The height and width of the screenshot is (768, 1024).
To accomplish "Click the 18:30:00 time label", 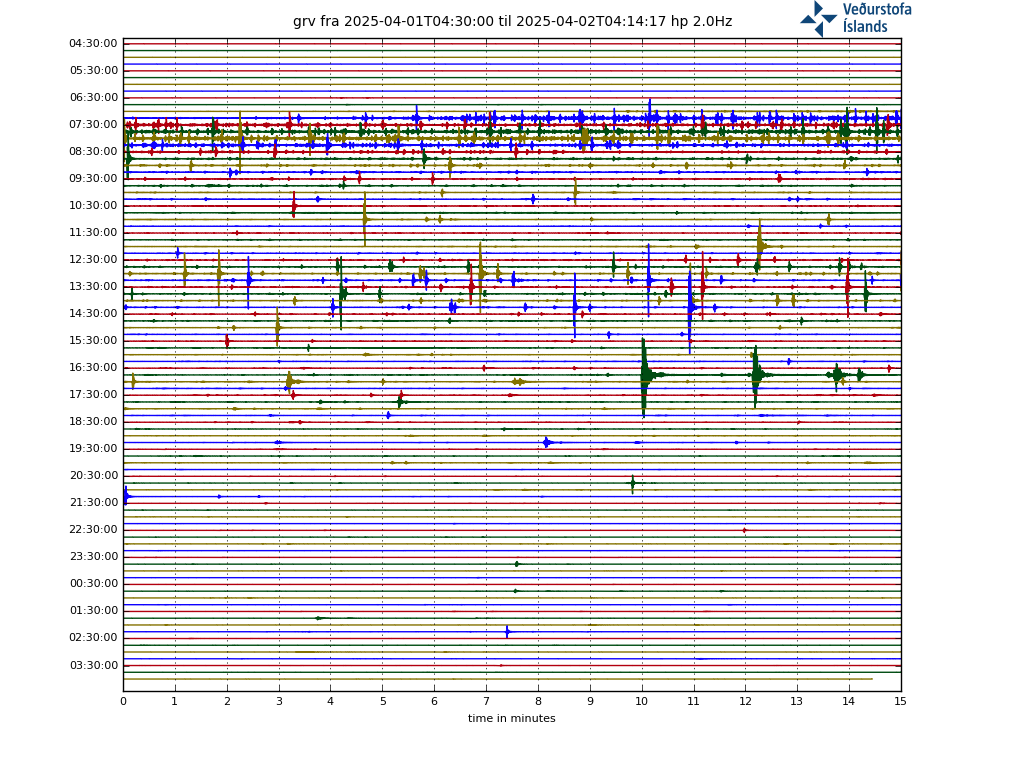I will tap(93, 421).
